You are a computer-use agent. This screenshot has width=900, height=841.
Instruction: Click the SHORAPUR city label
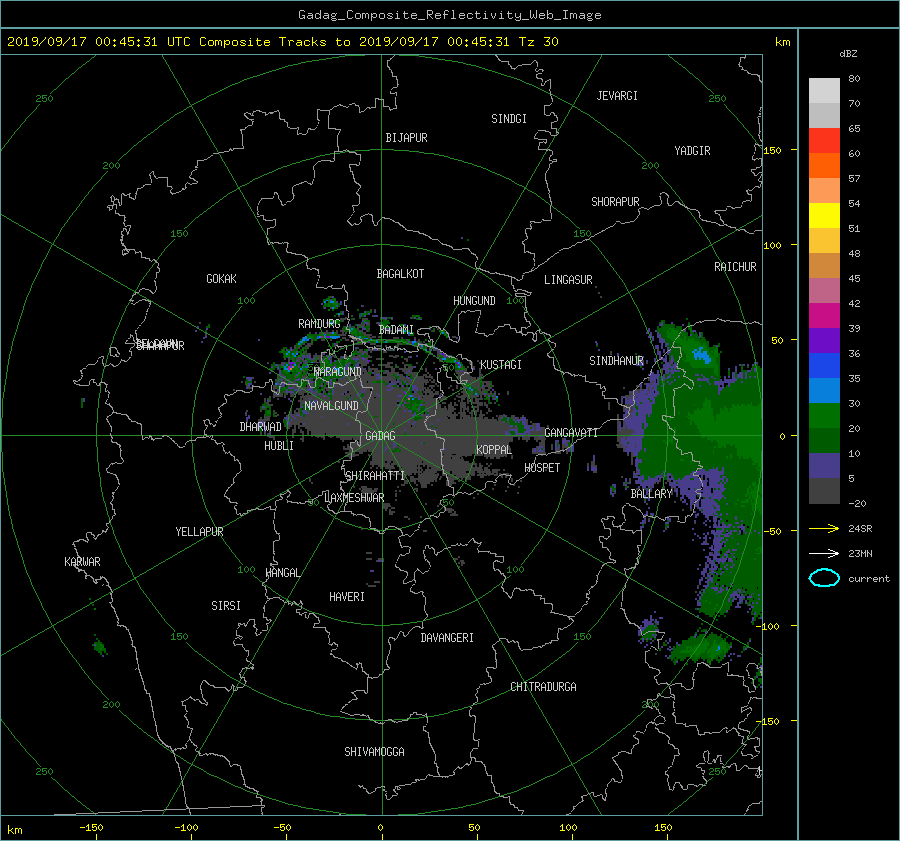click(x=615, y=202)
